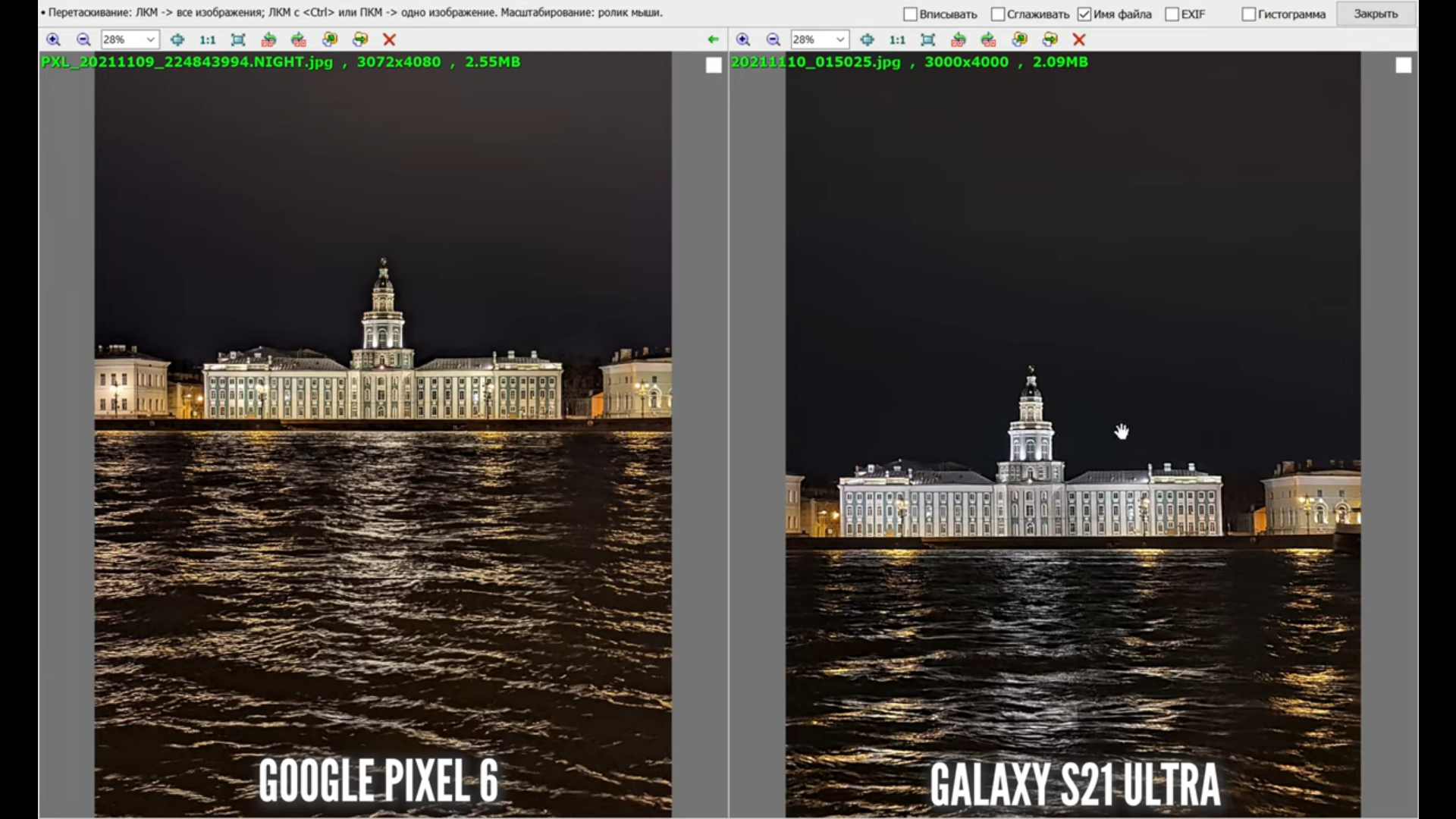1456x819 pixels.
Task: Enable the EXIF checkbox
Action: click(1172, 14)
